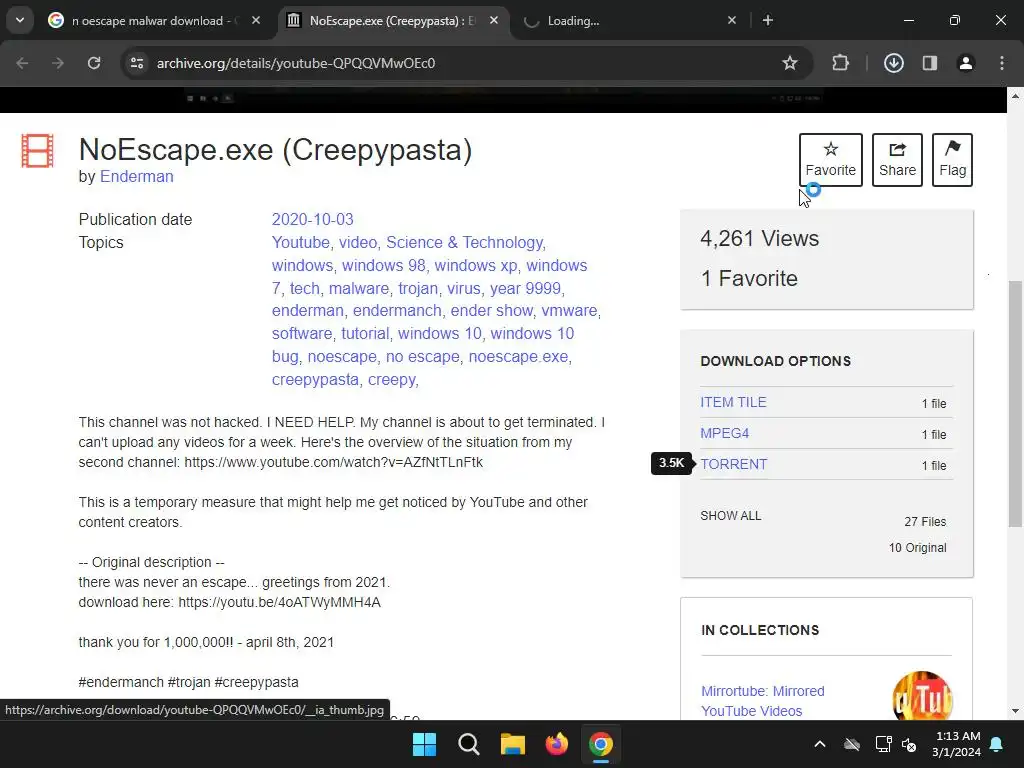Bookmark this page with the star icon
Viewport: 1024px width, 768px height.
(x=790, y=63)
